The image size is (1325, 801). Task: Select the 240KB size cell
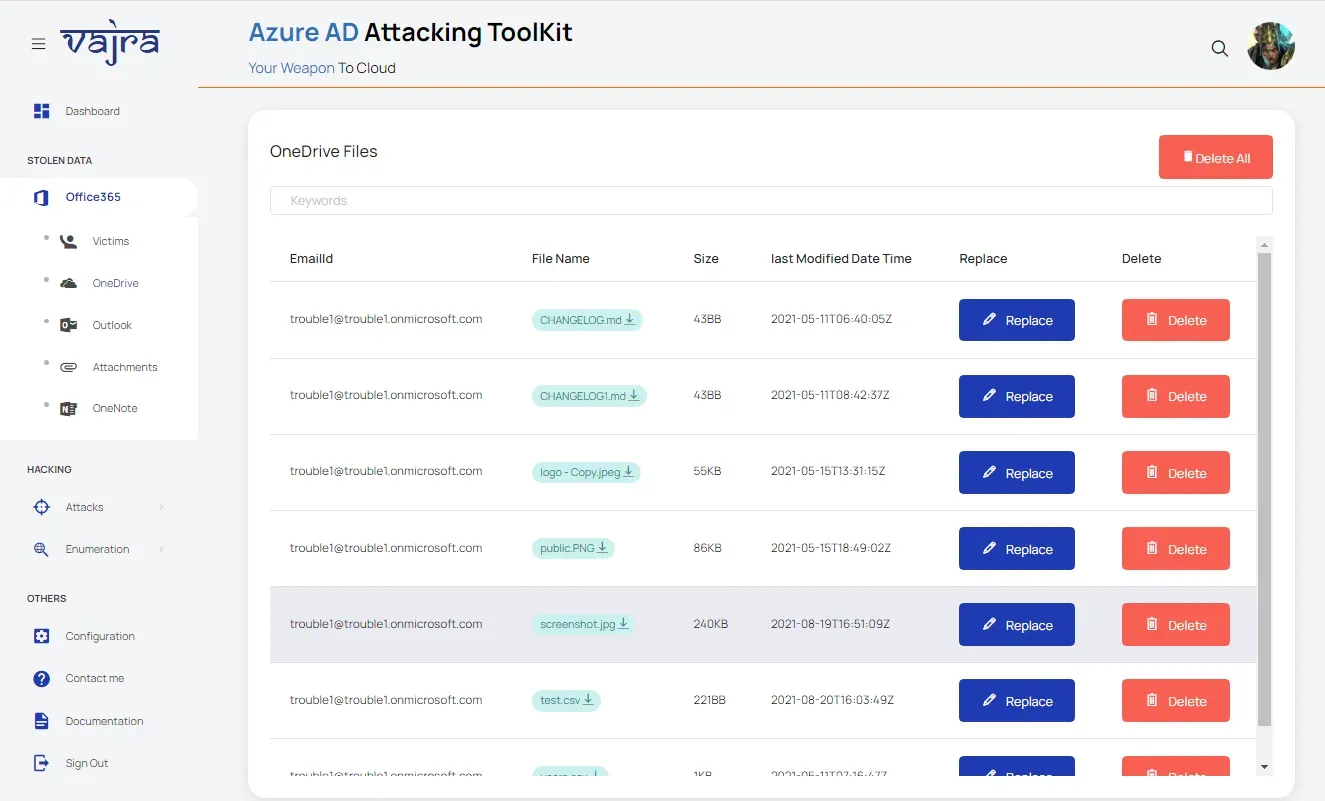(x=711, y=624)
